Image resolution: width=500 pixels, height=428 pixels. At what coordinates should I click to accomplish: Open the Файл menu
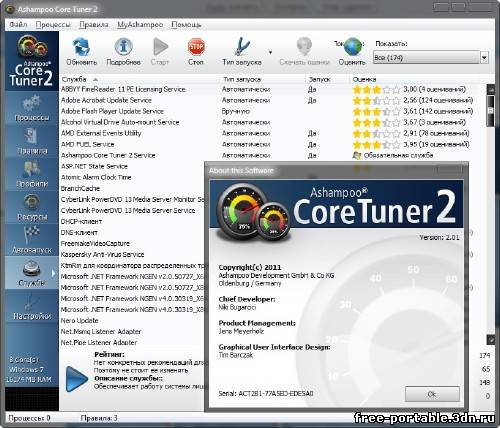click(x=18, y=25)
